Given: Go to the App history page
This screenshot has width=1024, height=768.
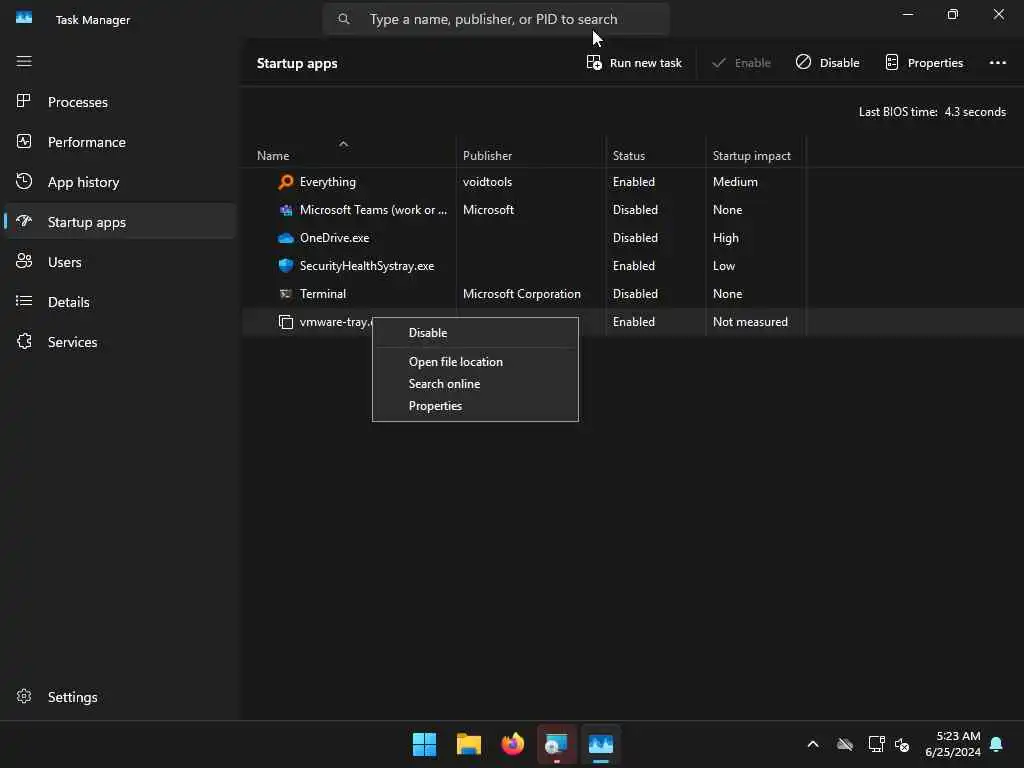Looking at the screenshot, I should pos(120,182).
